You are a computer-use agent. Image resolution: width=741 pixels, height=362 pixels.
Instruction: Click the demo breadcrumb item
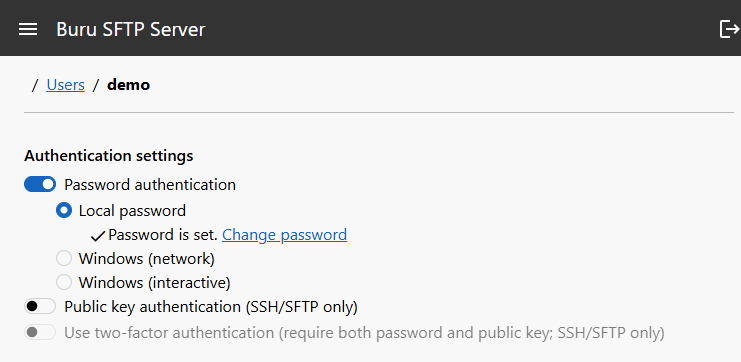[129, 85]
